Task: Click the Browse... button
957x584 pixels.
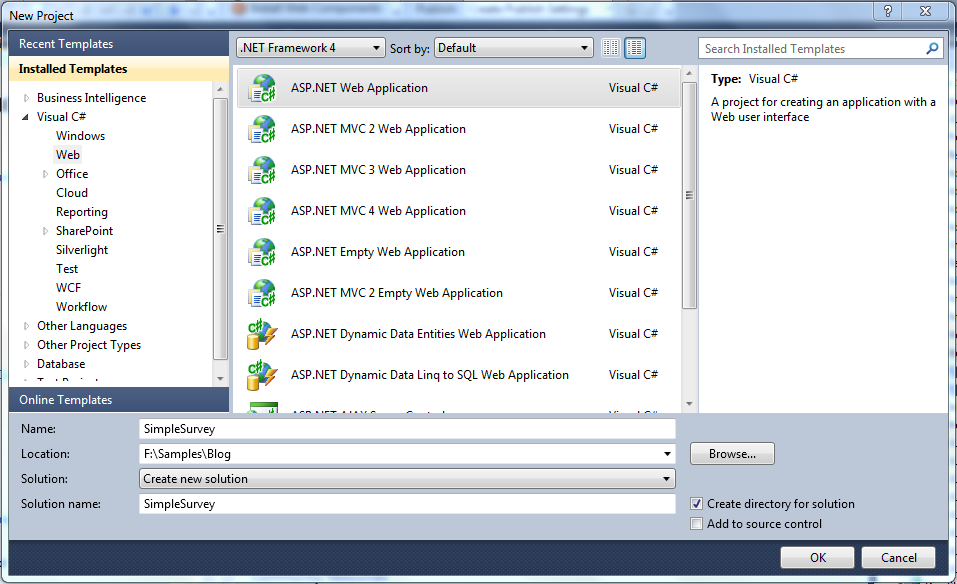Action: [x=732, y=453]
